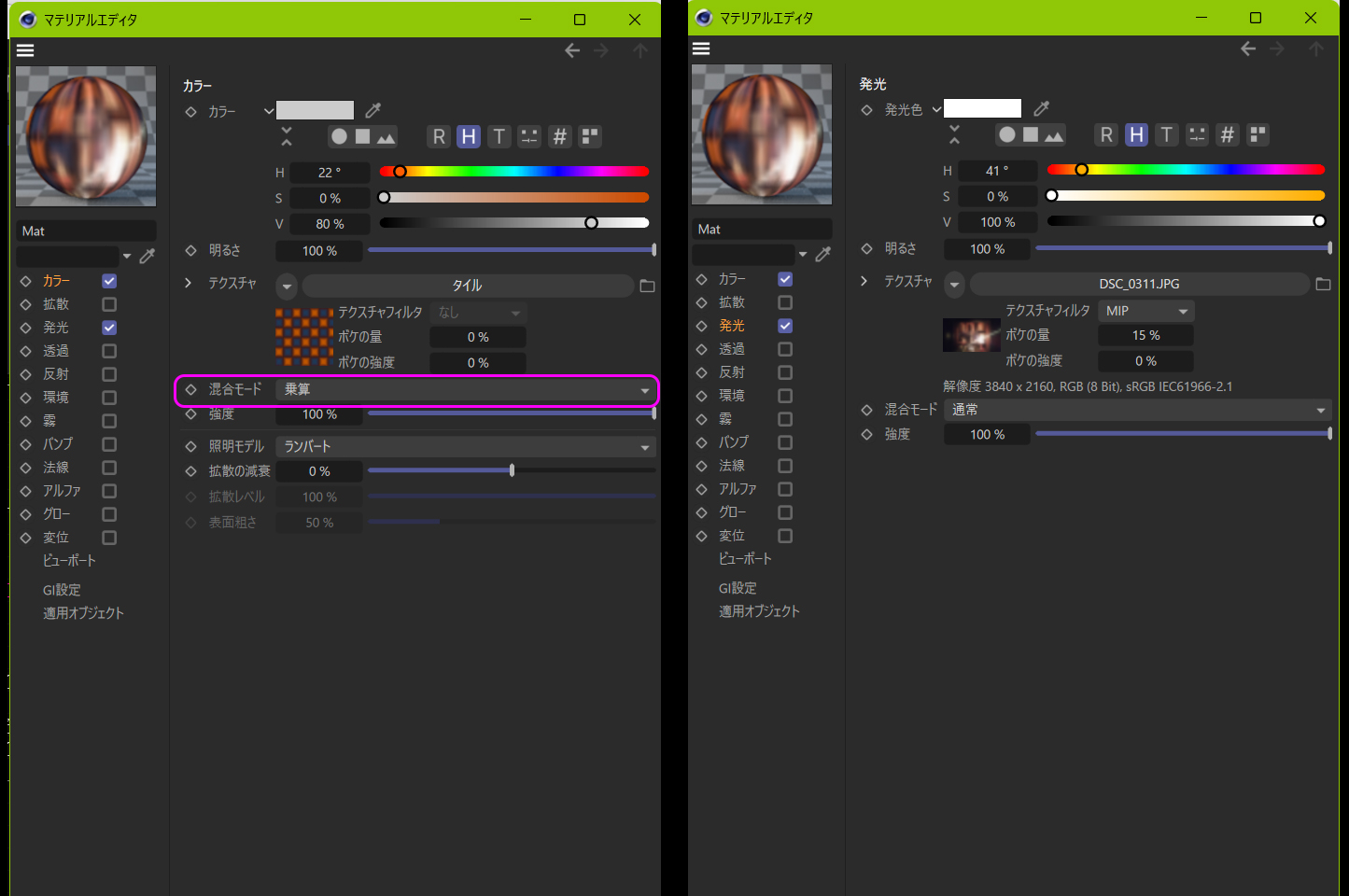Open the 照明モデル dropdown set to ランバート
Screen dimensions: 1349x896
click(465, 447)
